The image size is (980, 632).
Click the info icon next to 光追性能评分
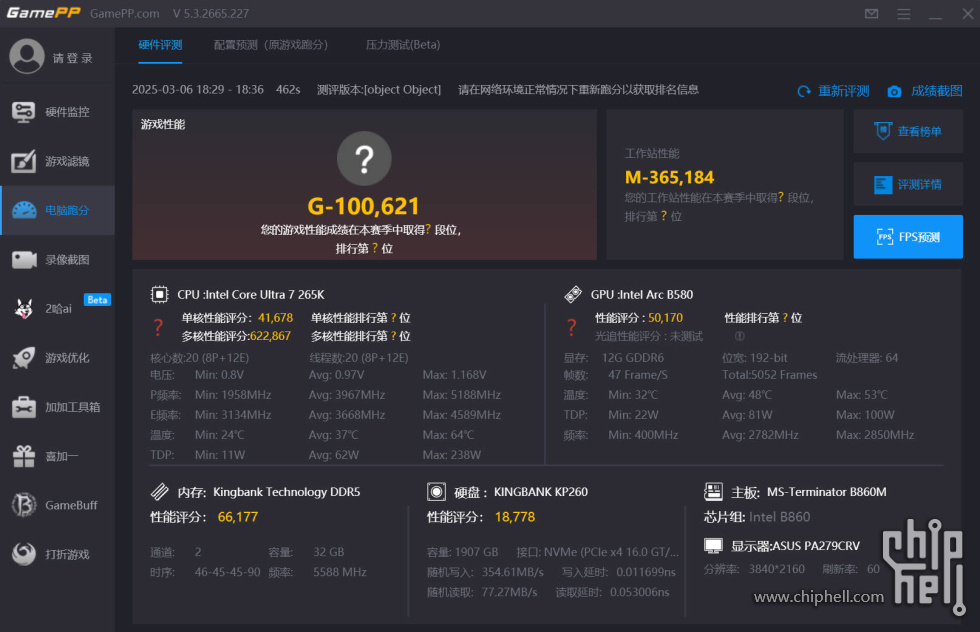point(739,336)
